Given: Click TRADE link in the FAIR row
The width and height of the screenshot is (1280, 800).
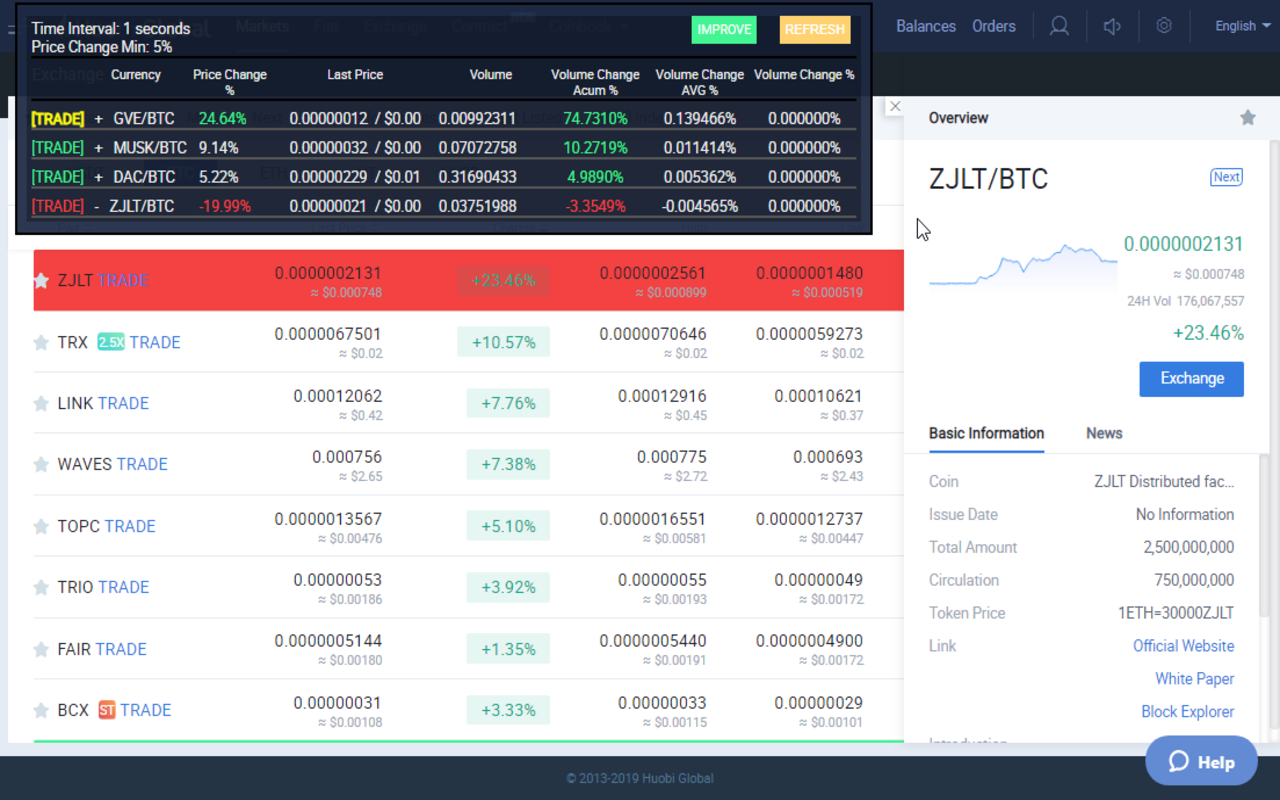Looking at the screenshot, I should 121,649.
